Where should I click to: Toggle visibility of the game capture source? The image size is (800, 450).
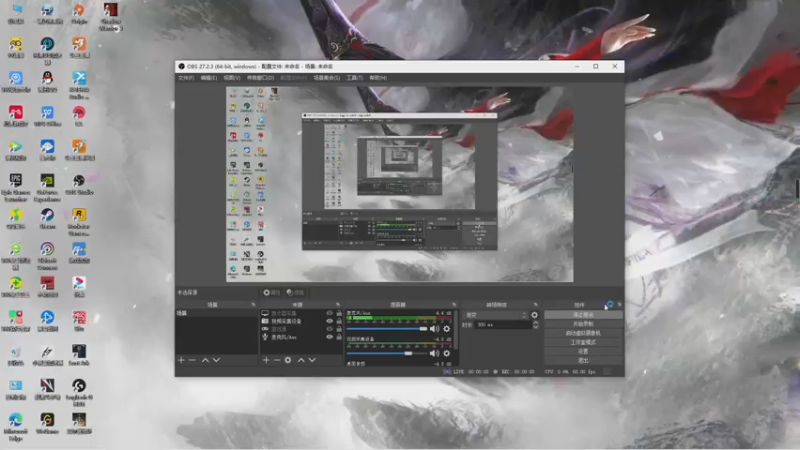click(330, 329)
